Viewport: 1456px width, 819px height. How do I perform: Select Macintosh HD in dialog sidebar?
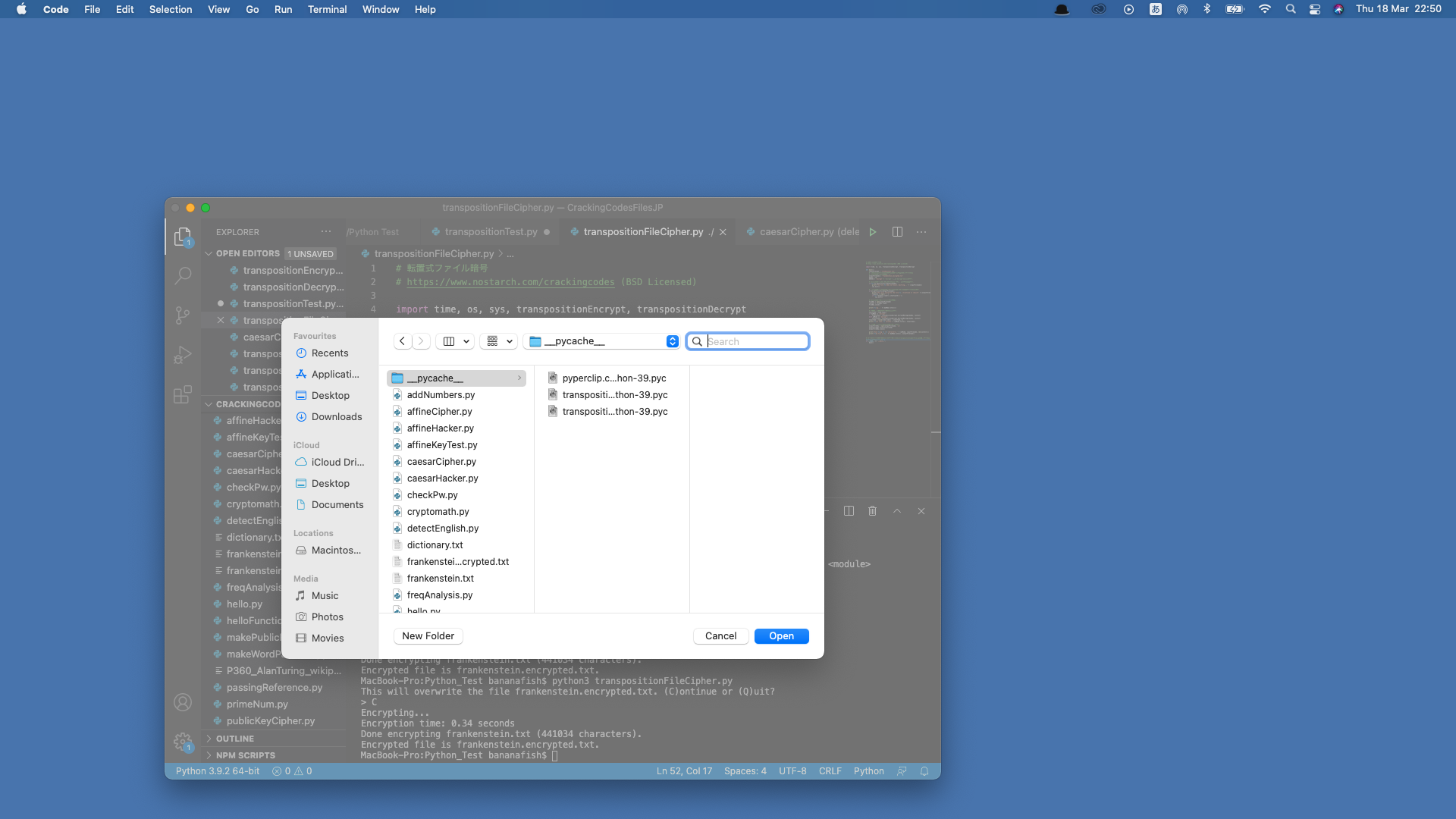coord(330,551)
